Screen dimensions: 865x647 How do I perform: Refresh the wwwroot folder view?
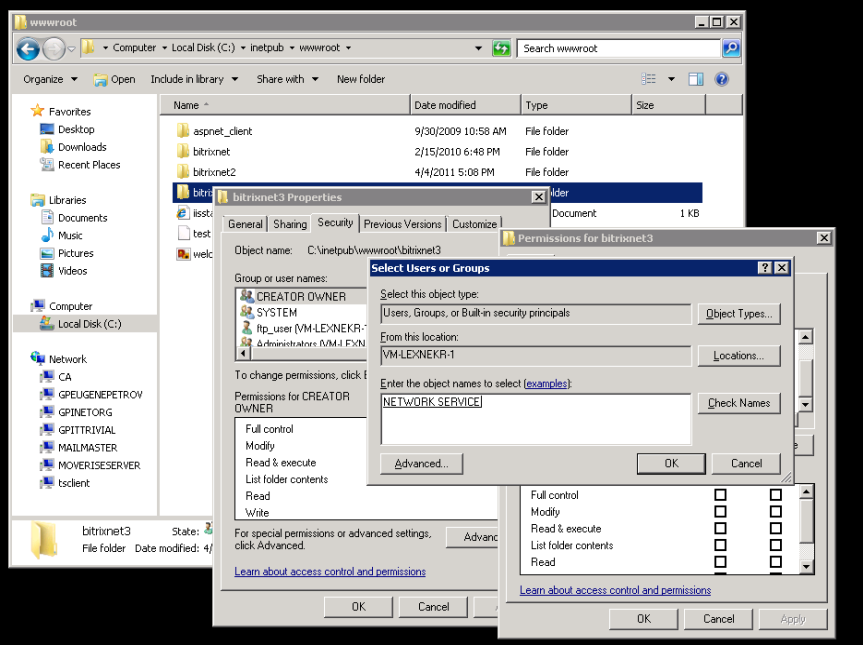click(x=501, y=49)
